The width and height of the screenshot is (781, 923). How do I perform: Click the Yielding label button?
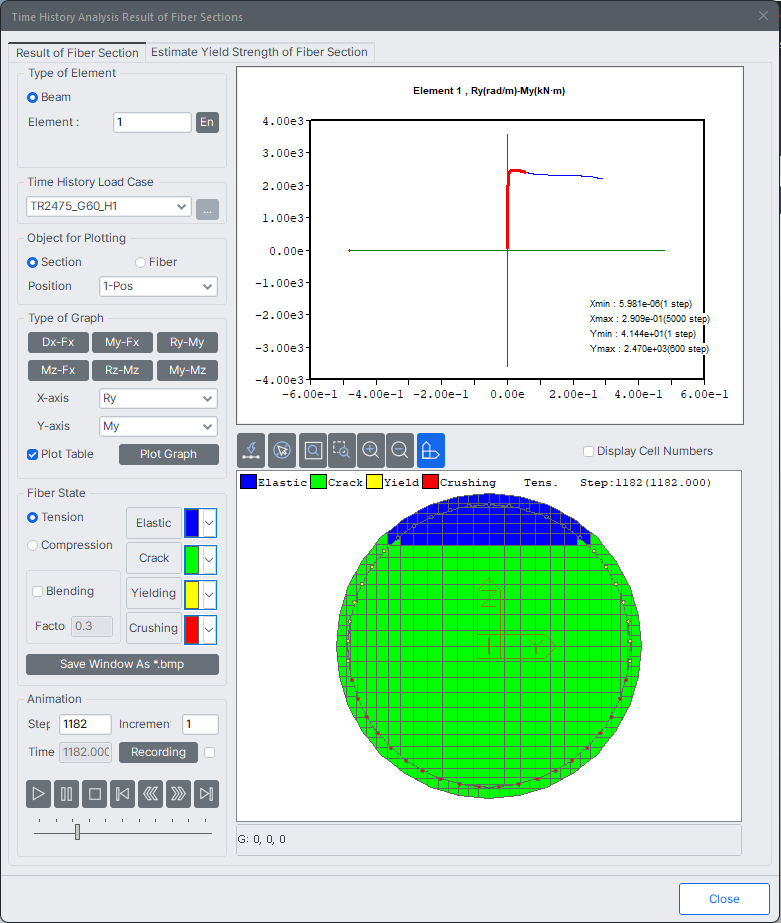[x=154, y=593]
